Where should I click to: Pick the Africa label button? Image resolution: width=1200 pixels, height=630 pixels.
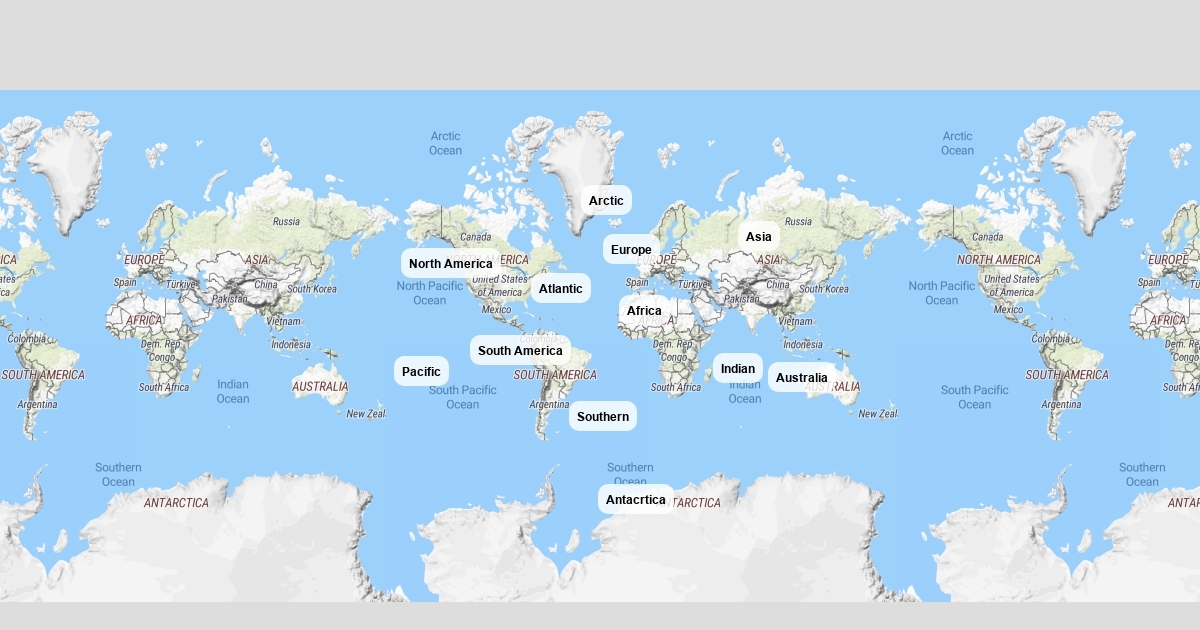click(644, 310)
